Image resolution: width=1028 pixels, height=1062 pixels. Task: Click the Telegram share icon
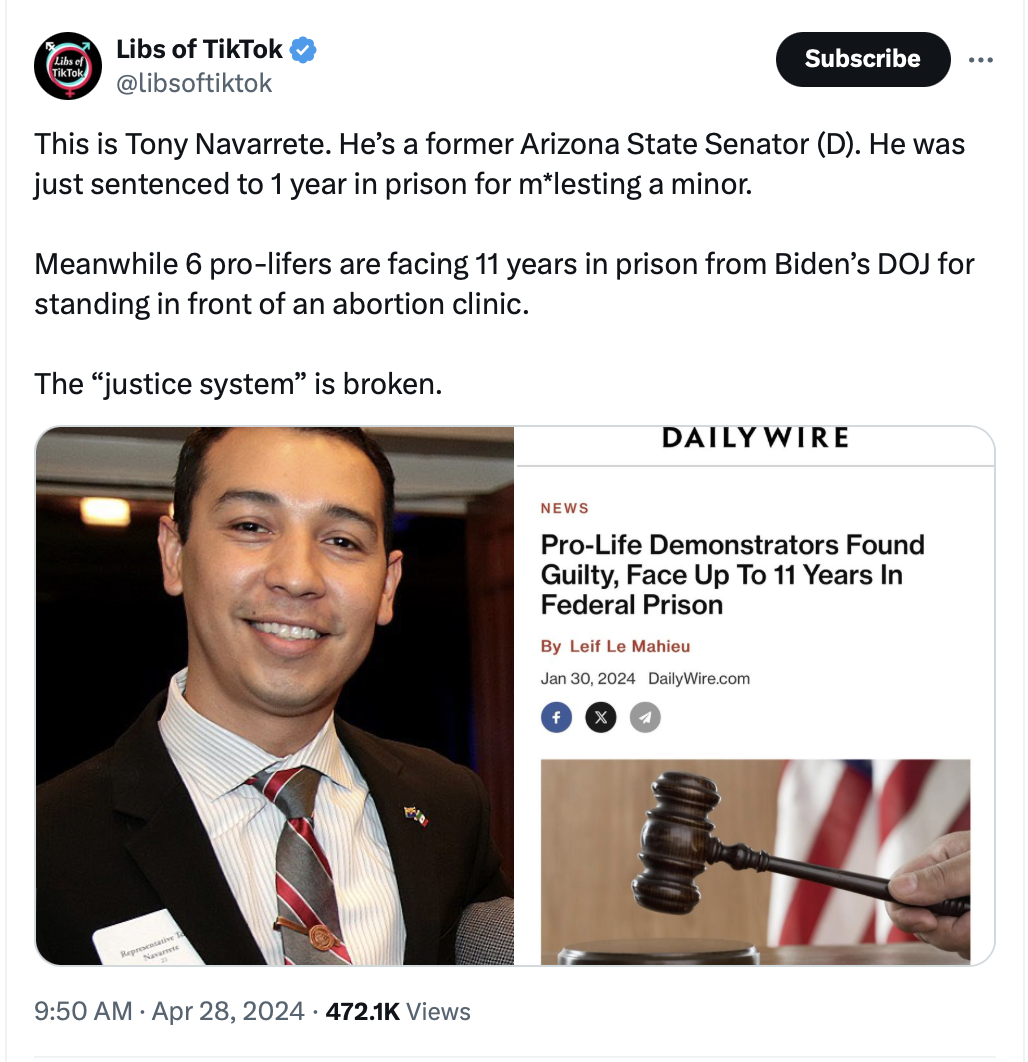[x=645, y=717]
